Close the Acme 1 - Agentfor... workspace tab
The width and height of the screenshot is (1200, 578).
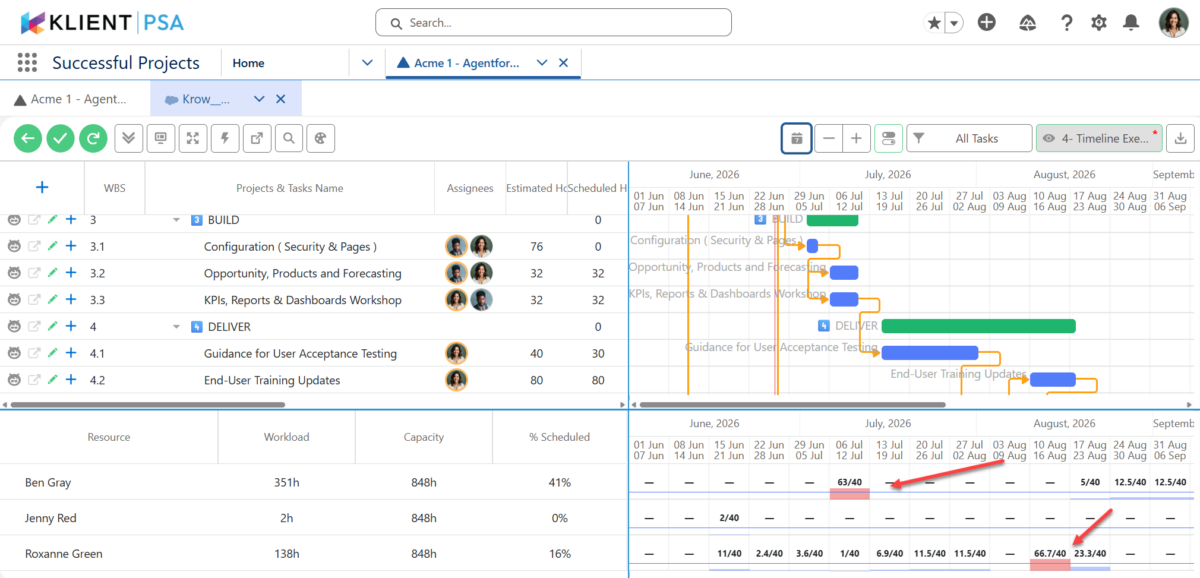click(x=563, y=62)
